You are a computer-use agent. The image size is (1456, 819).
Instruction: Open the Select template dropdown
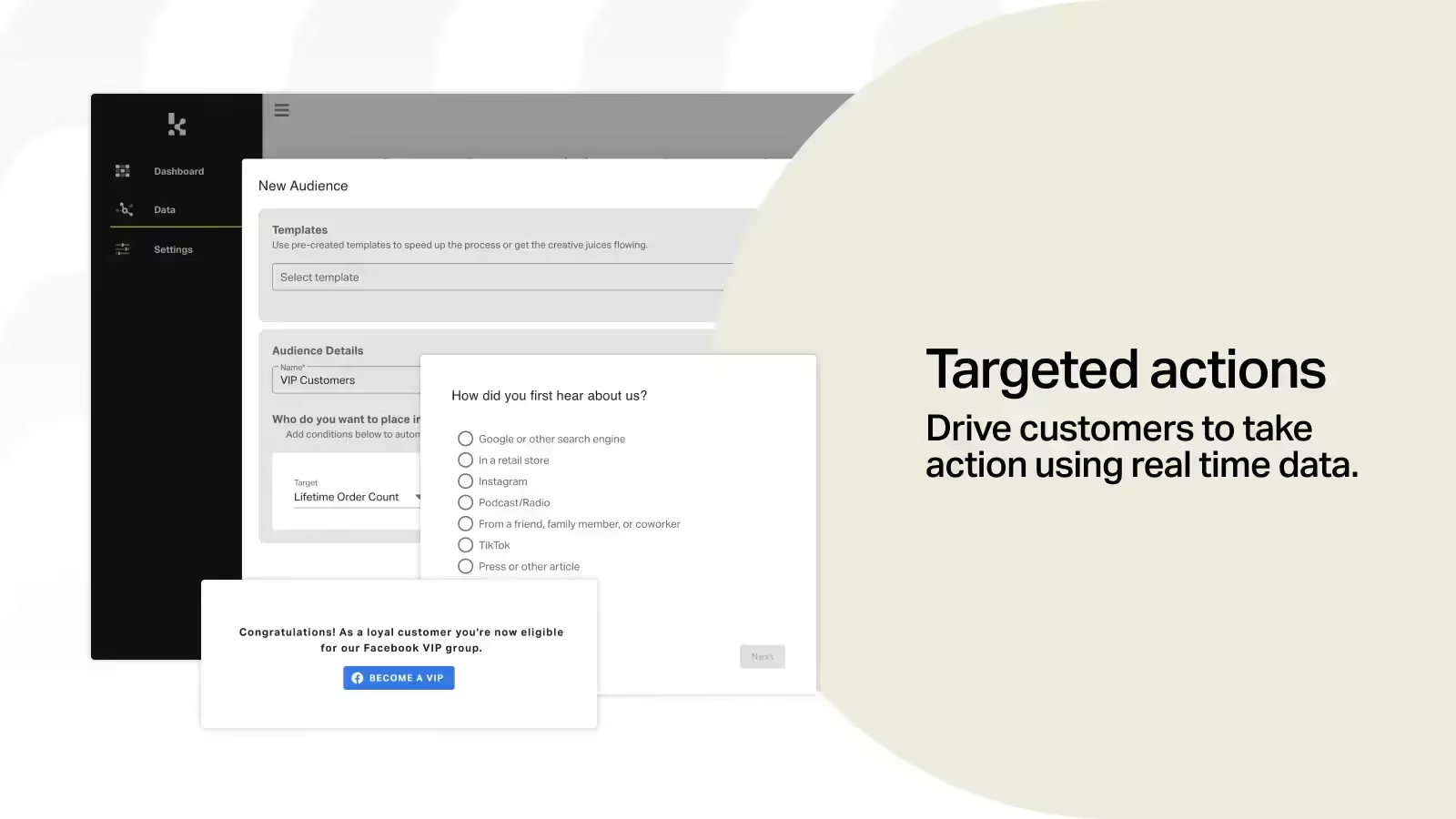pos(502,278)
